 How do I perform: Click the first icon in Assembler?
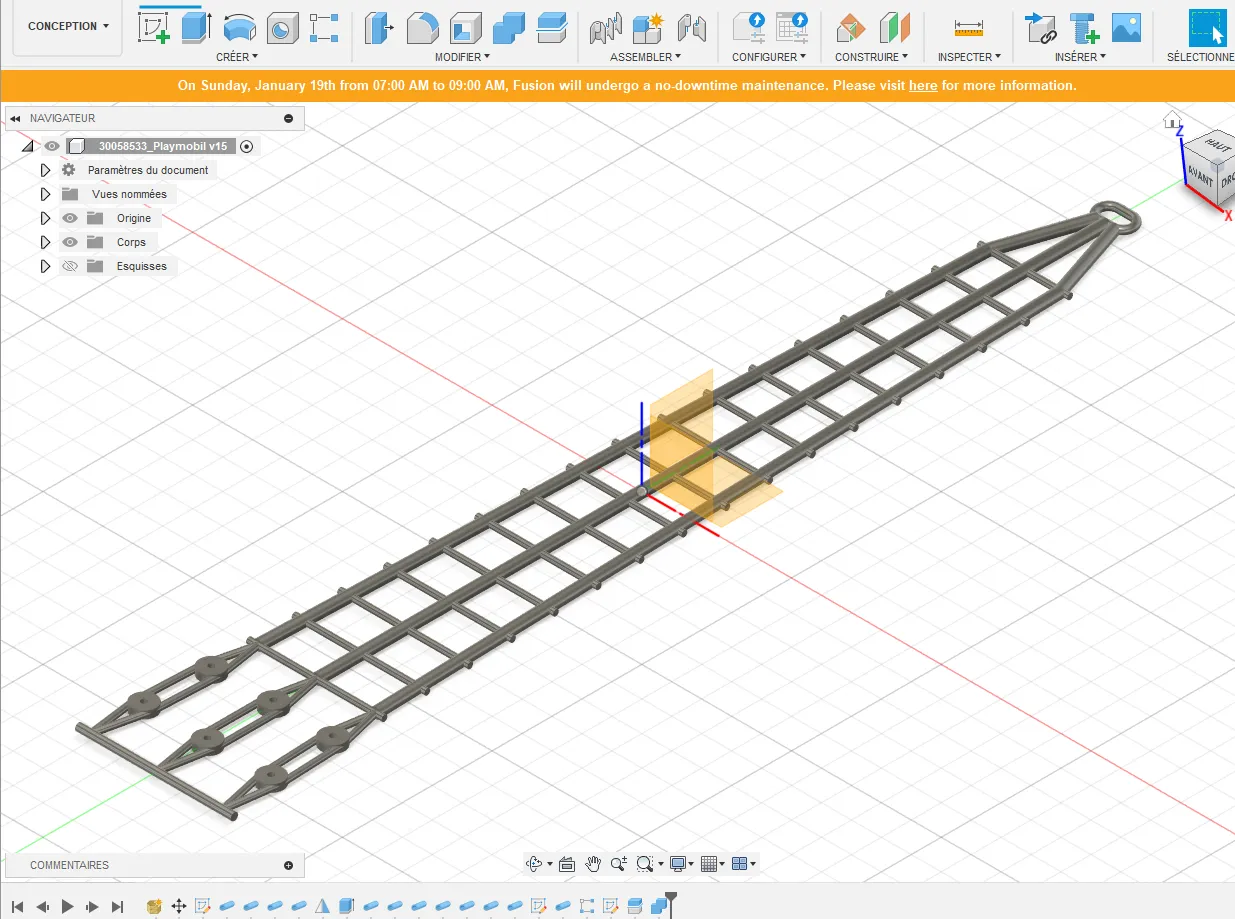click(606, 27)
